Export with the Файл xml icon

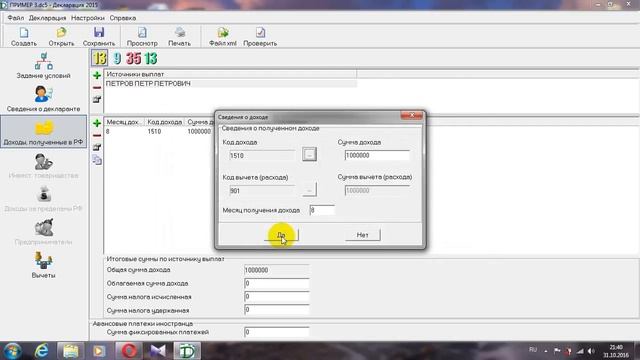coord(222,36)
